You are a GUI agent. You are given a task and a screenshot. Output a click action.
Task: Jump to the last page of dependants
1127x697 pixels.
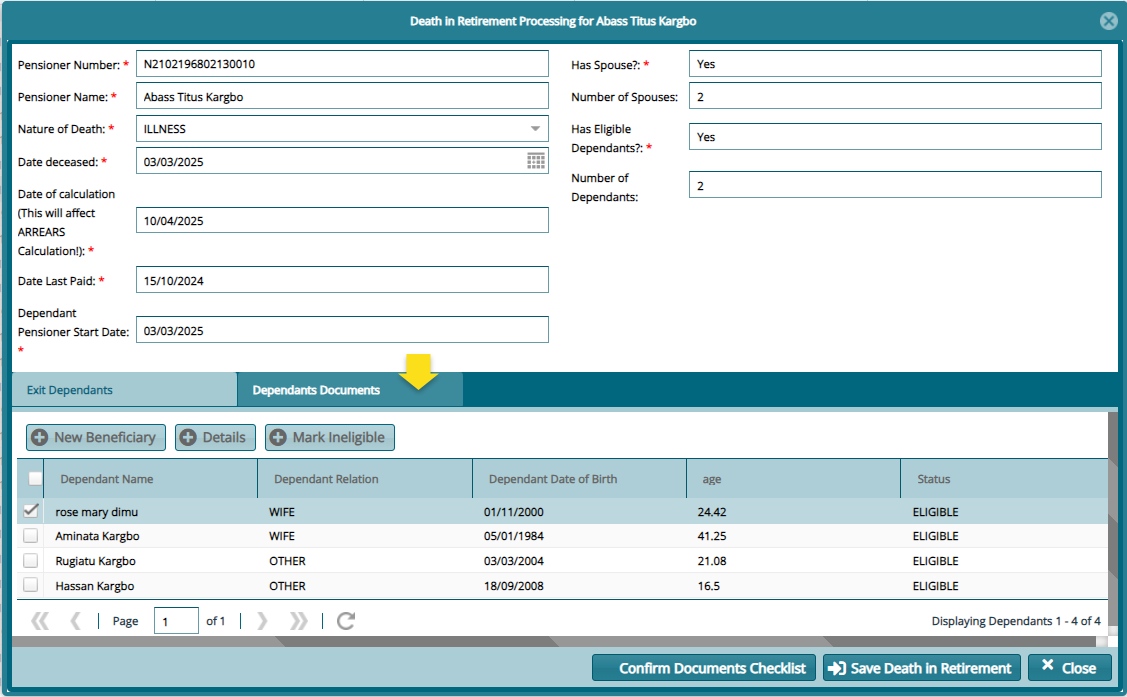[x=298, y=621]
